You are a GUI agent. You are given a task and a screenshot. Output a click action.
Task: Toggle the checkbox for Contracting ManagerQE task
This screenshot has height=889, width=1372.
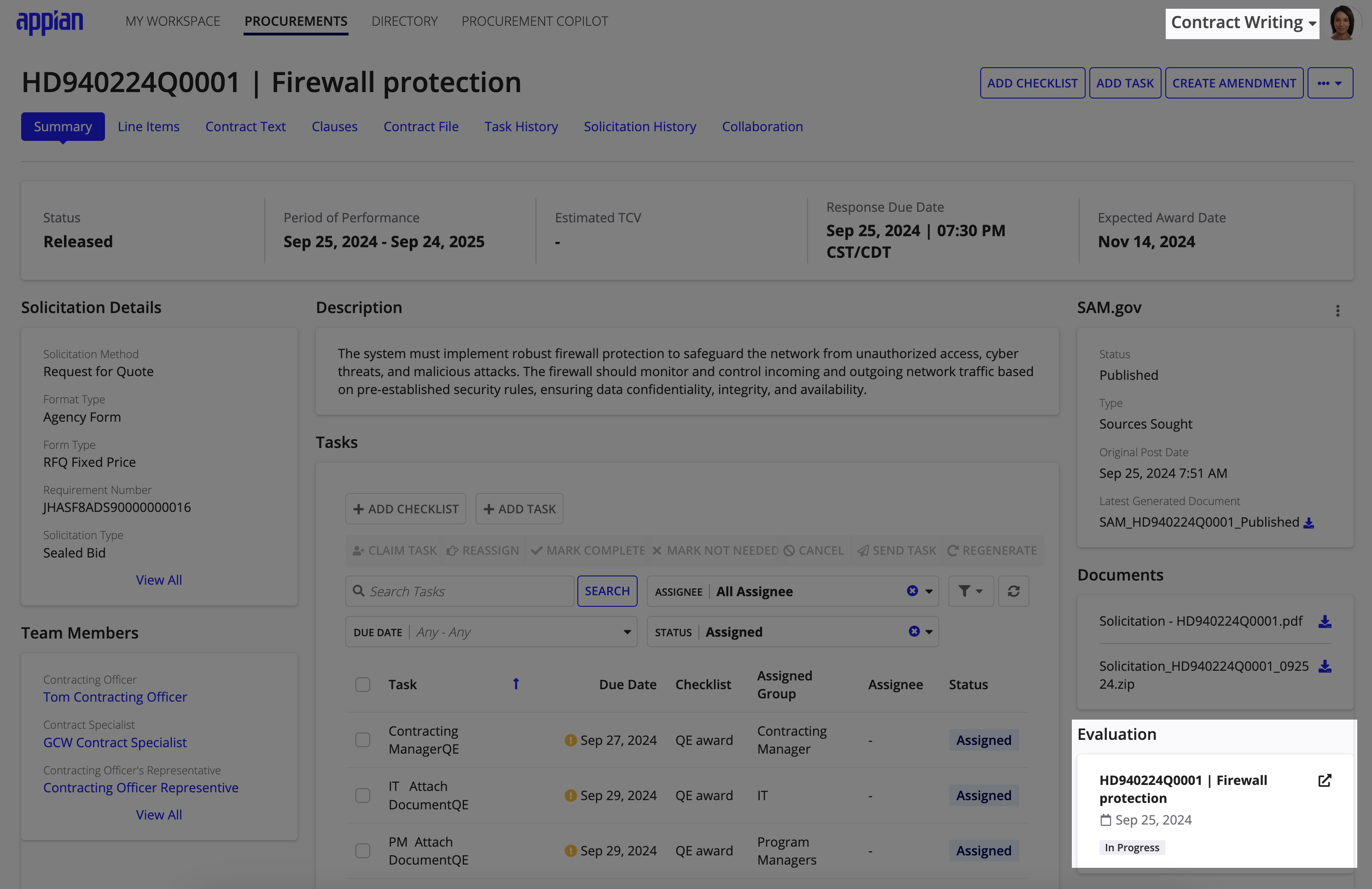pos(363,740)
